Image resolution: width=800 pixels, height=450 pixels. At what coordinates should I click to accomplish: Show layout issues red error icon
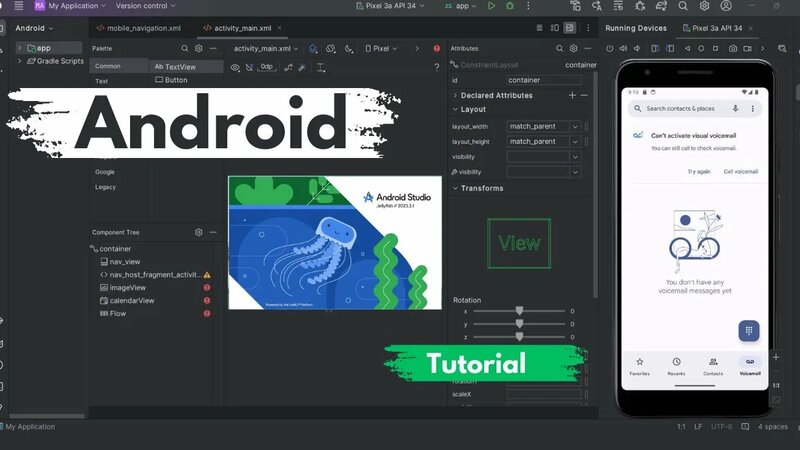pos(437,48)
